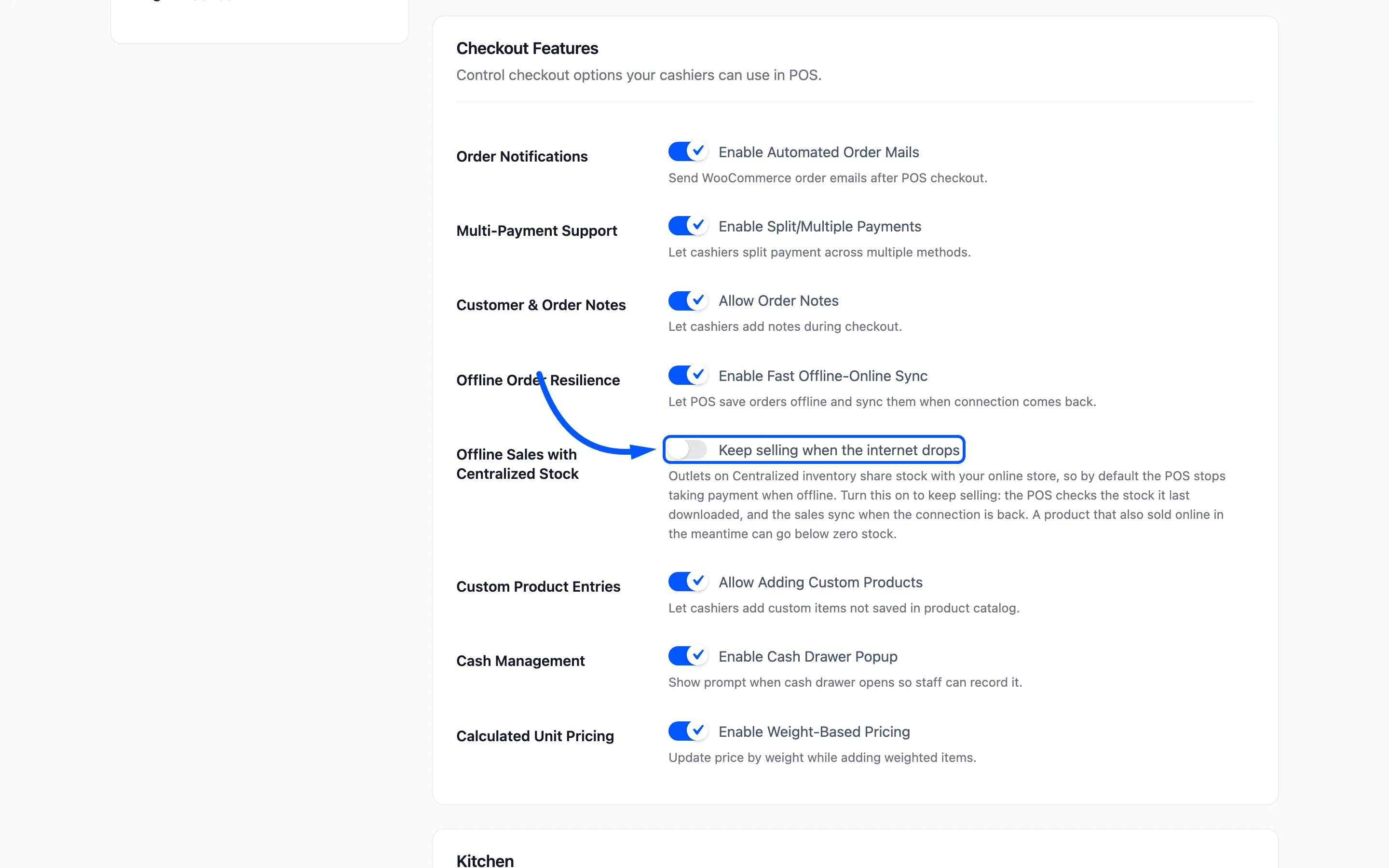Click the Enable Split/Multiple Payments label
This screenshot has height=868, width=1389.
tap(819, 227)
